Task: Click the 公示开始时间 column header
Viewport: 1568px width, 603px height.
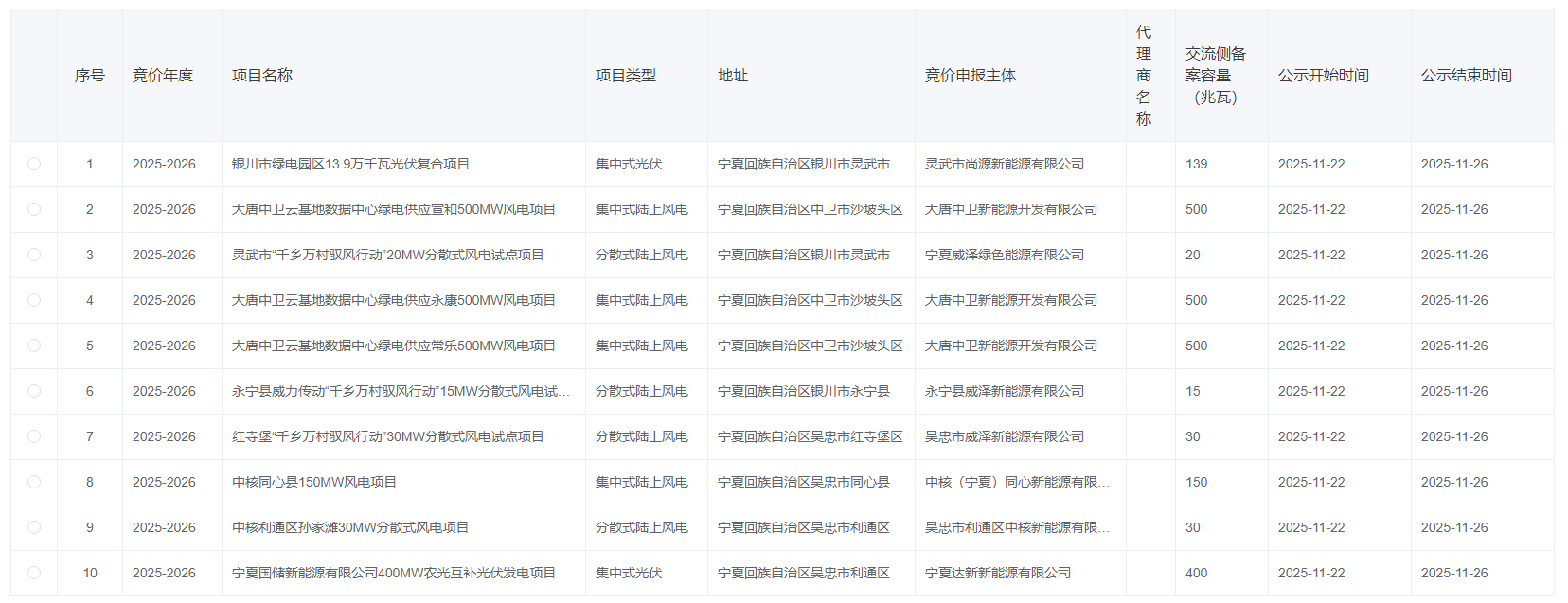Action: [x=1324, y=76]
